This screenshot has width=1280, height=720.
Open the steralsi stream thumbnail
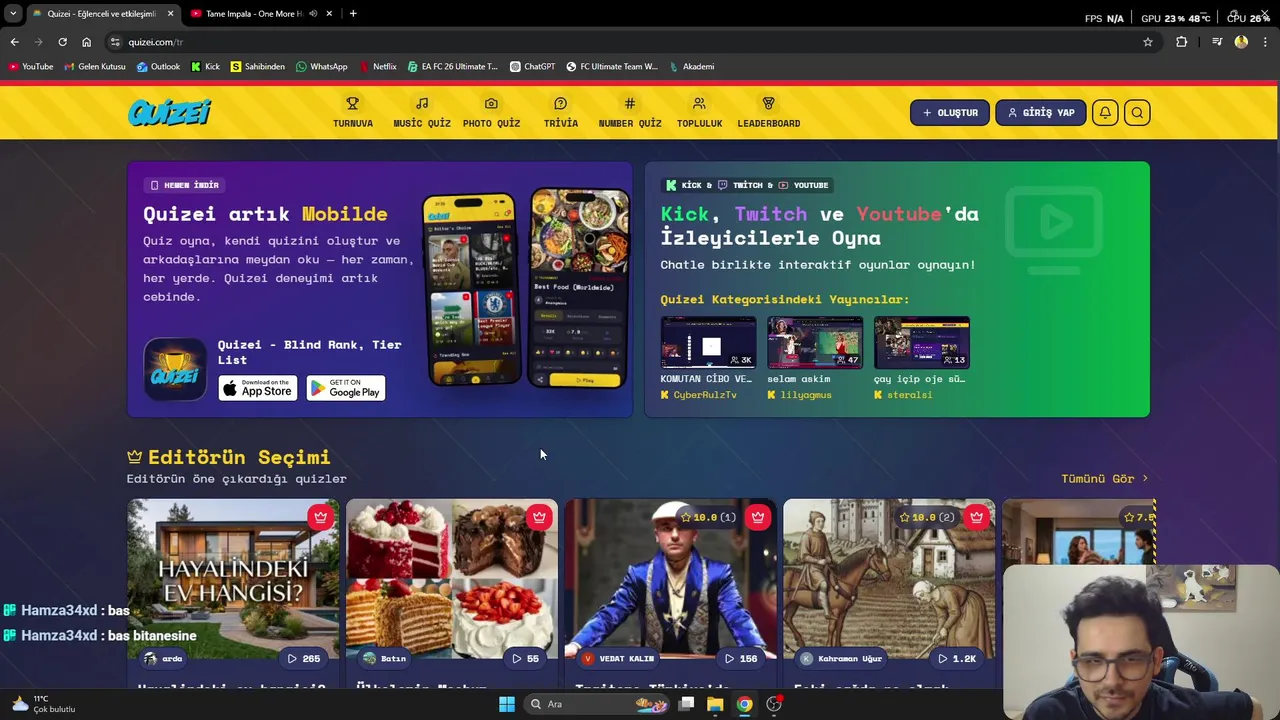(922, 343)
